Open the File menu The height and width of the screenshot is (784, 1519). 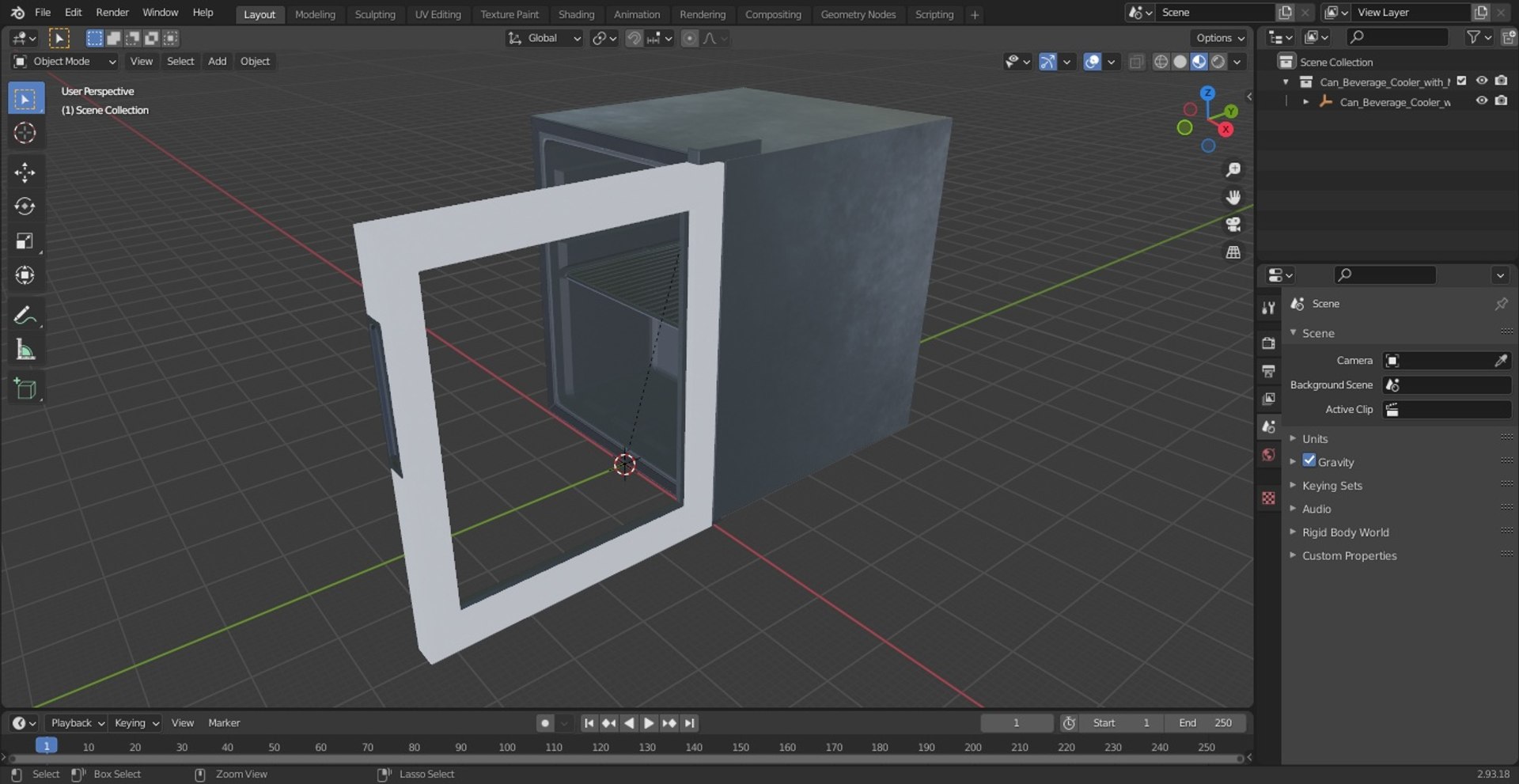[43, 13]
